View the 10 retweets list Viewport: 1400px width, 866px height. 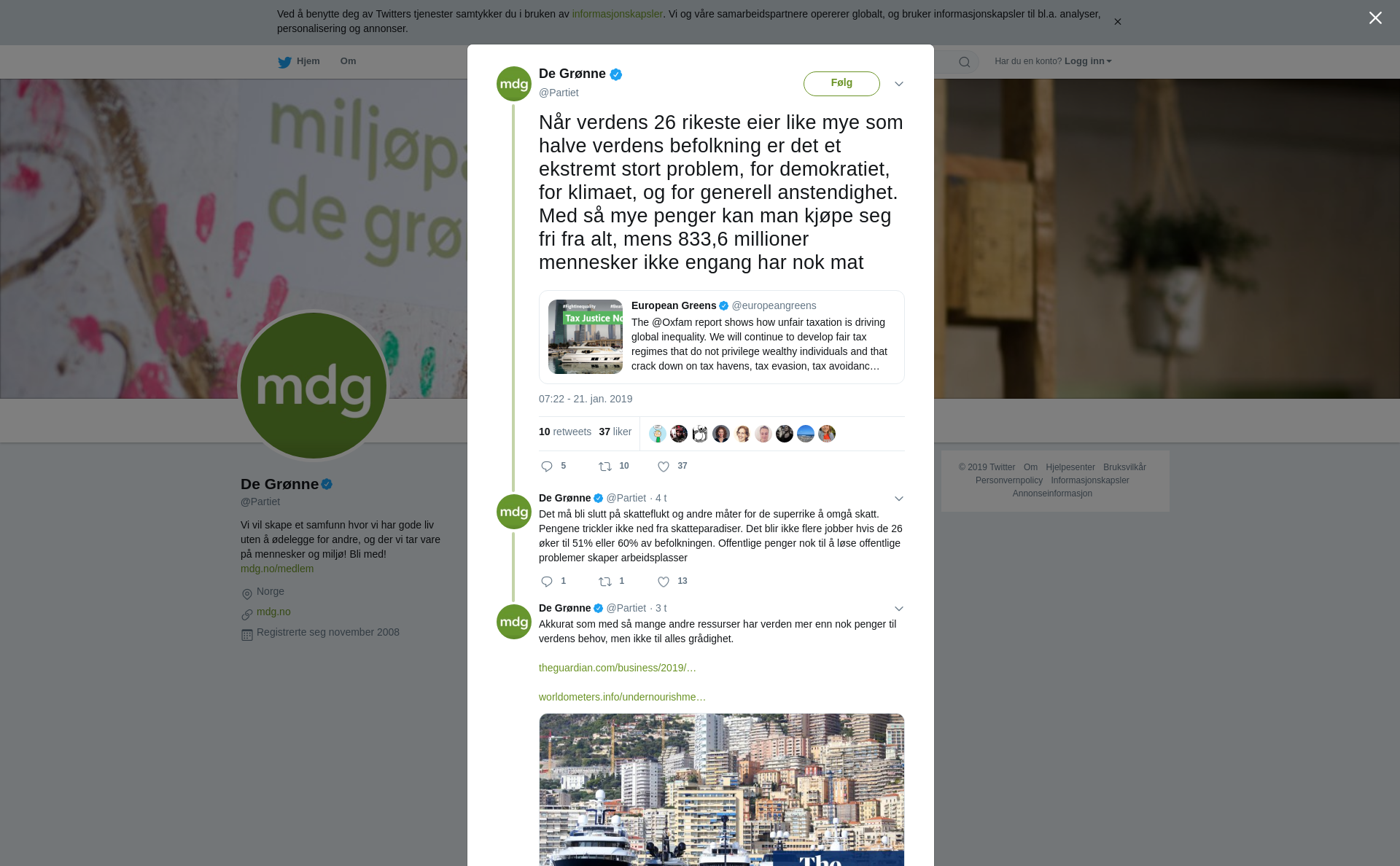(565, 432)
